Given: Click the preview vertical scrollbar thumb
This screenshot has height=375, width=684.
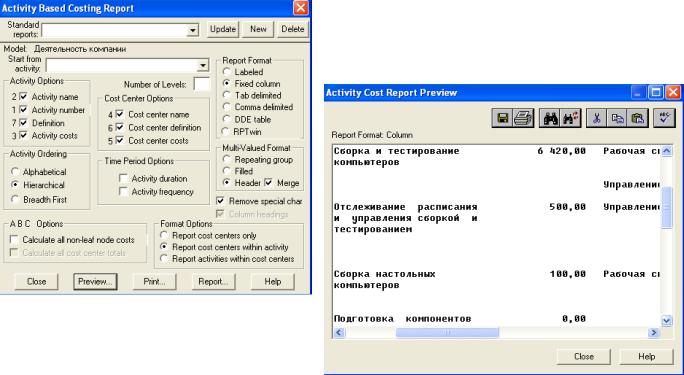Looking at the screenshot, I should (x=667, y=208).
